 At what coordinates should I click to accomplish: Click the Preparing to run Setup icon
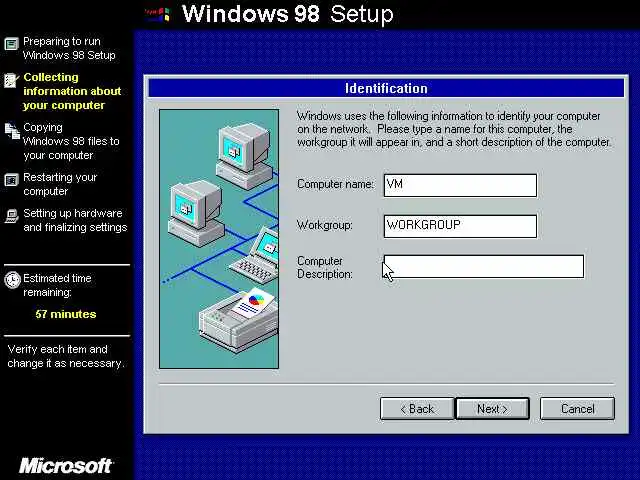[x=11, y=43]
